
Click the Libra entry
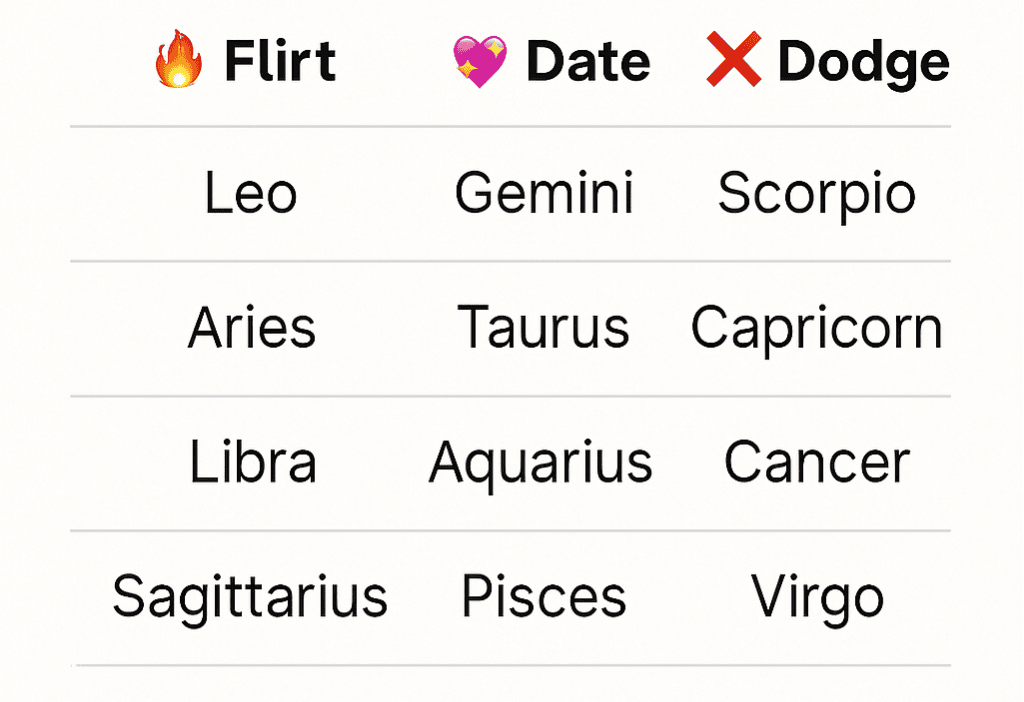click(x=253, y=462)
